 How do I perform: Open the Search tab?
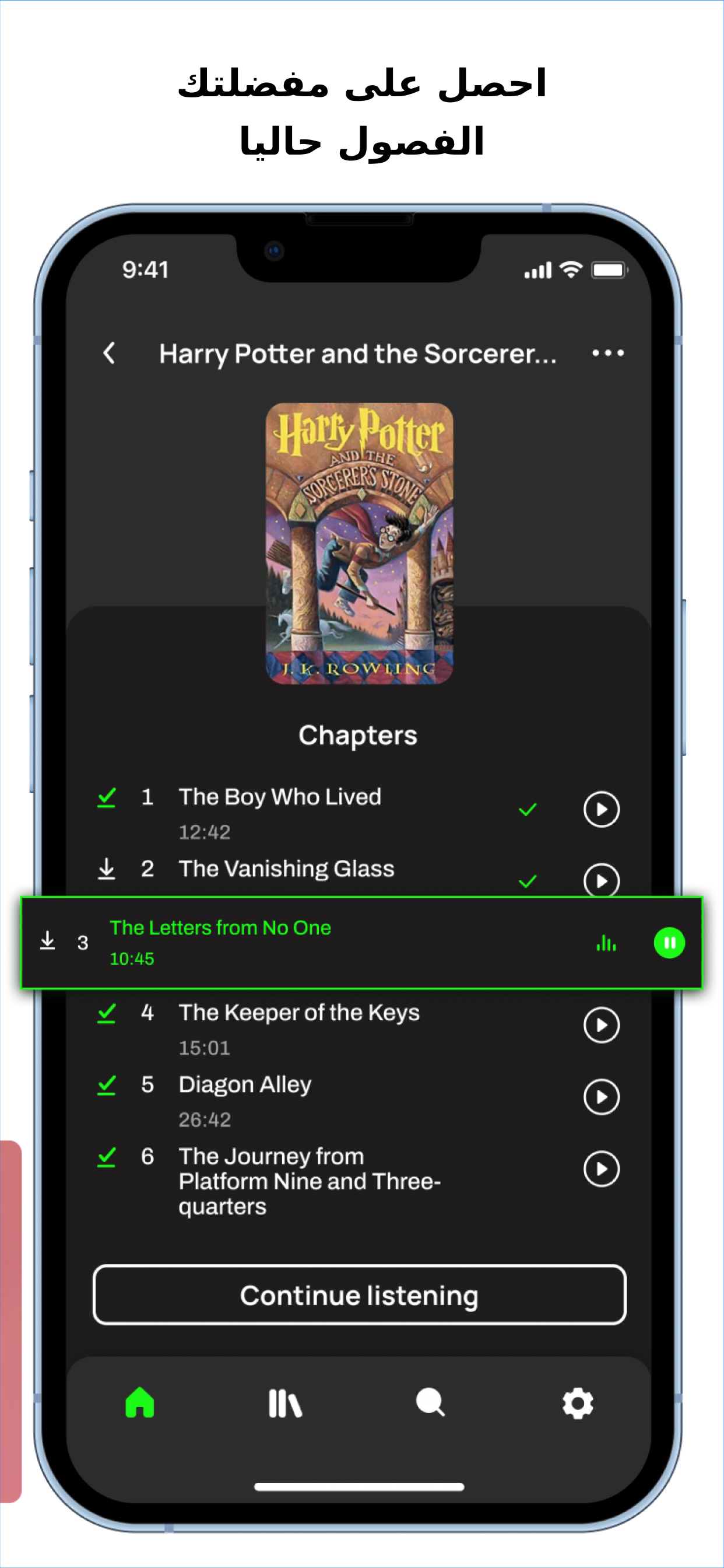430,1402
